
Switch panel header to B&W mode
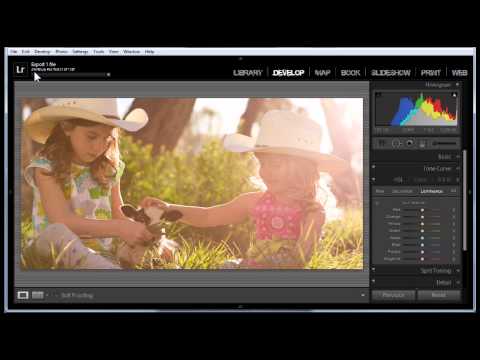coord(444,180)
